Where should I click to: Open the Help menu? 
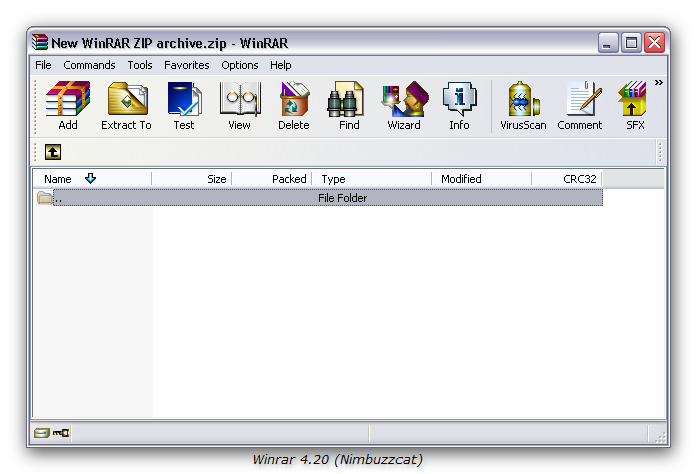281,65
